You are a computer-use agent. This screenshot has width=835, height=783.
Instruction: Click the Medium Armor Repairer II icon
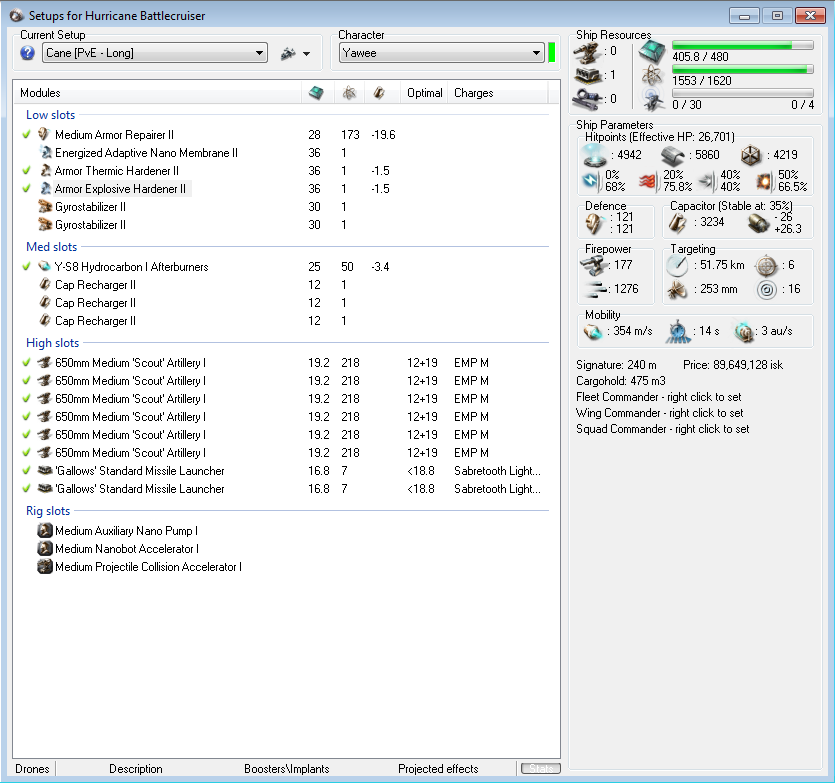coord(45,135)
